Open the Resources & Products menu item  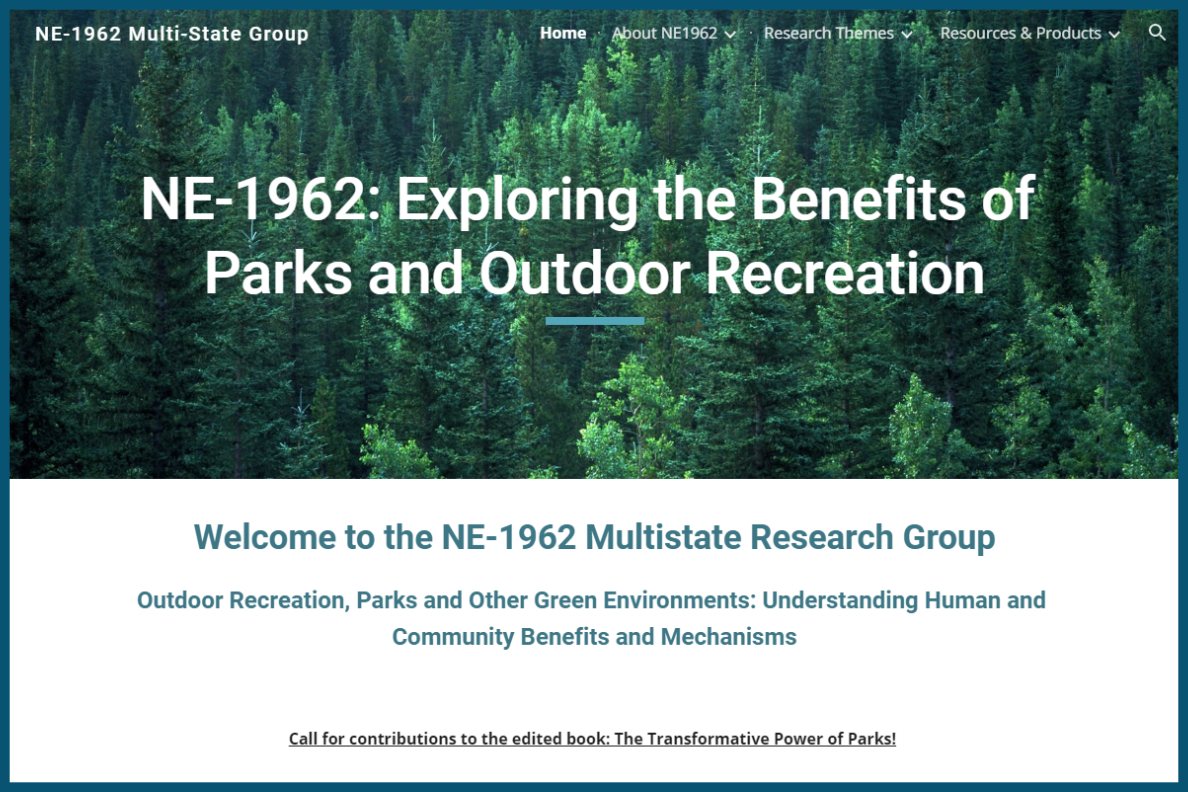(1021, 33)
